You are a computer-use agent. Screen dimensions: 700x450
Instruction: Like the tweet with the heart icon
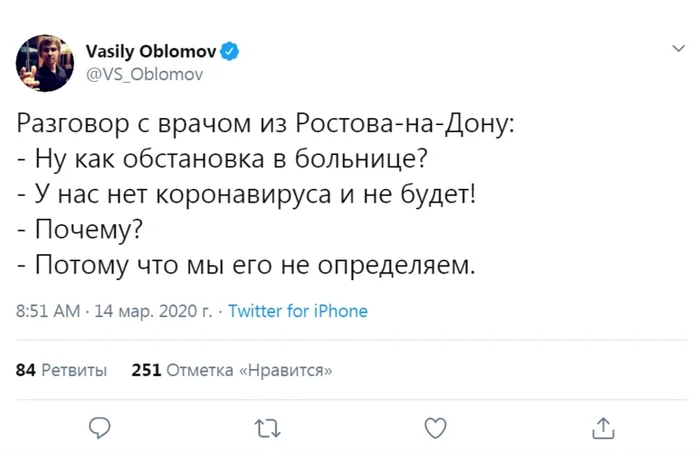pyautogui.click(x=435, y=428)
